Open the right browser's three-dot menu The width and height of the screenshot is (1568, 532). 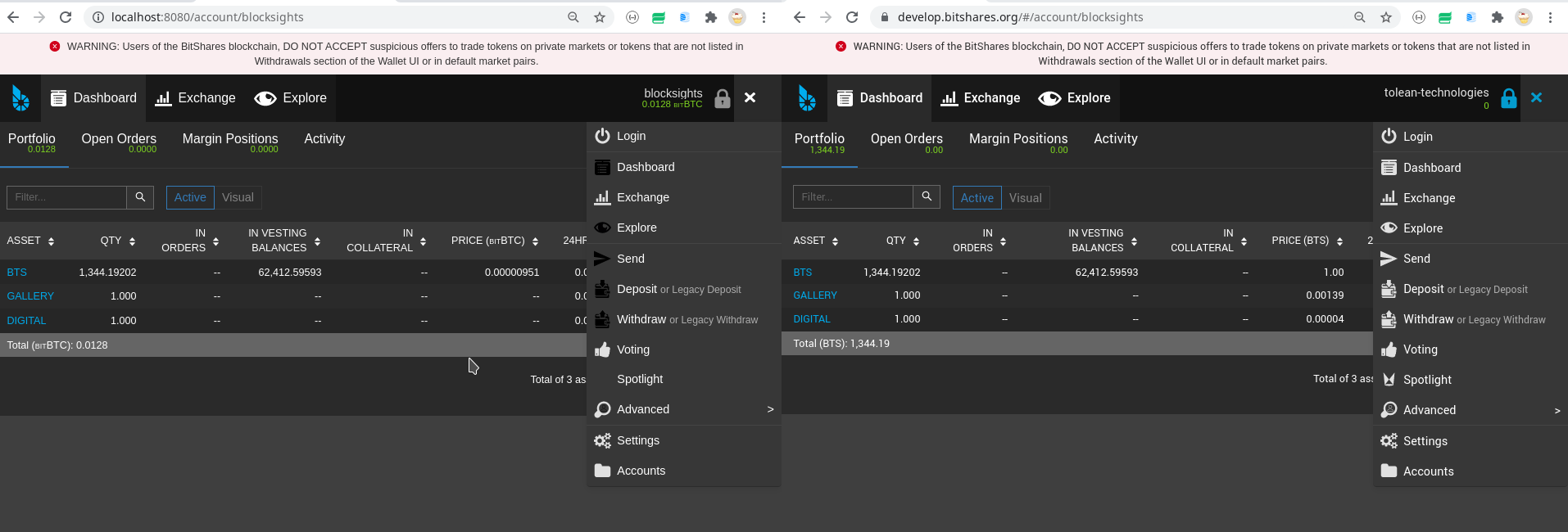(1550, 17)
